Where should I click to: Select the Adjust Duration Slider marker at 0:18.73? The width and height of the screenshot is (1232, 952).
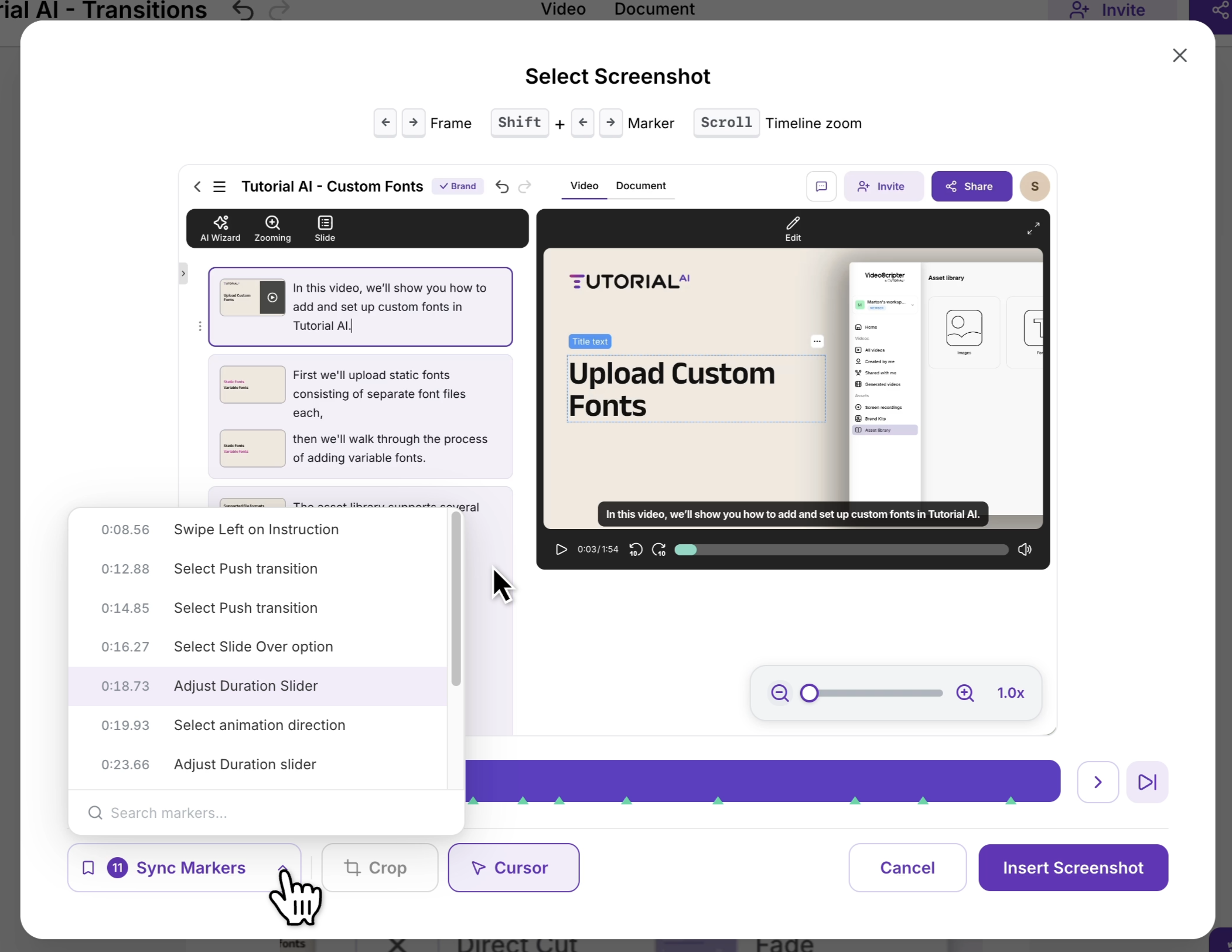click(x=245, y=686)
